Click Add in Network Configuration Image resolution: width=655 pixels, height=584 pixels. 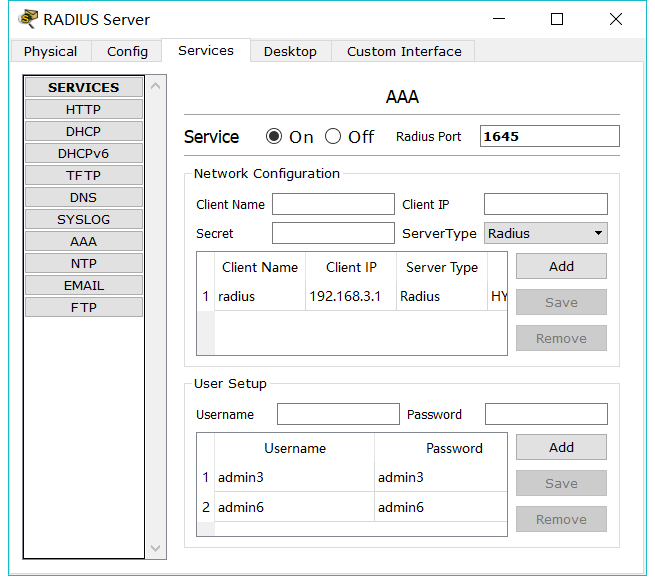(x=561, y=266)
